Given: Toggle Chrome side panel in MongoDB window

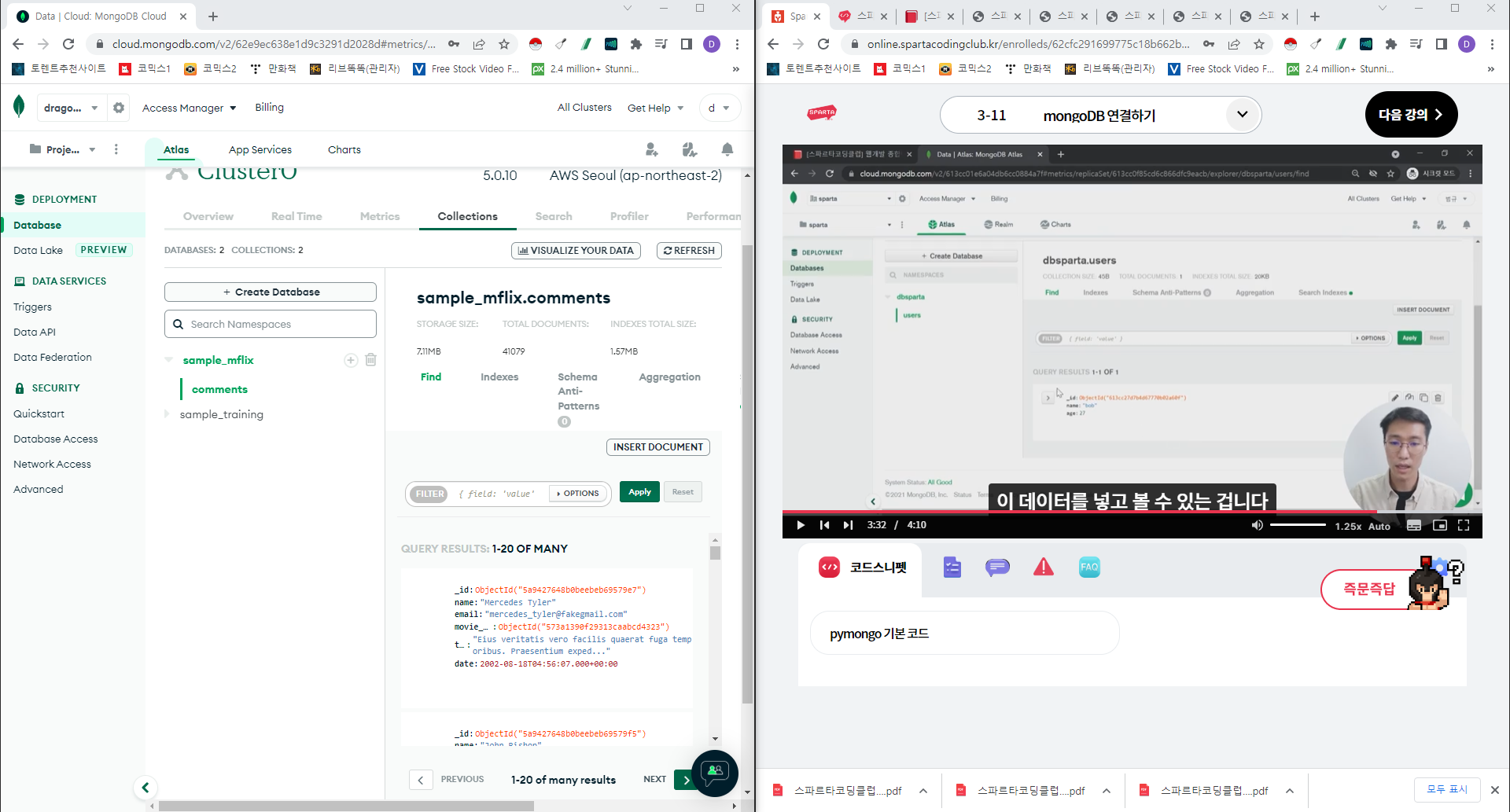Looking at the screenshot, I should pos(687,44).
